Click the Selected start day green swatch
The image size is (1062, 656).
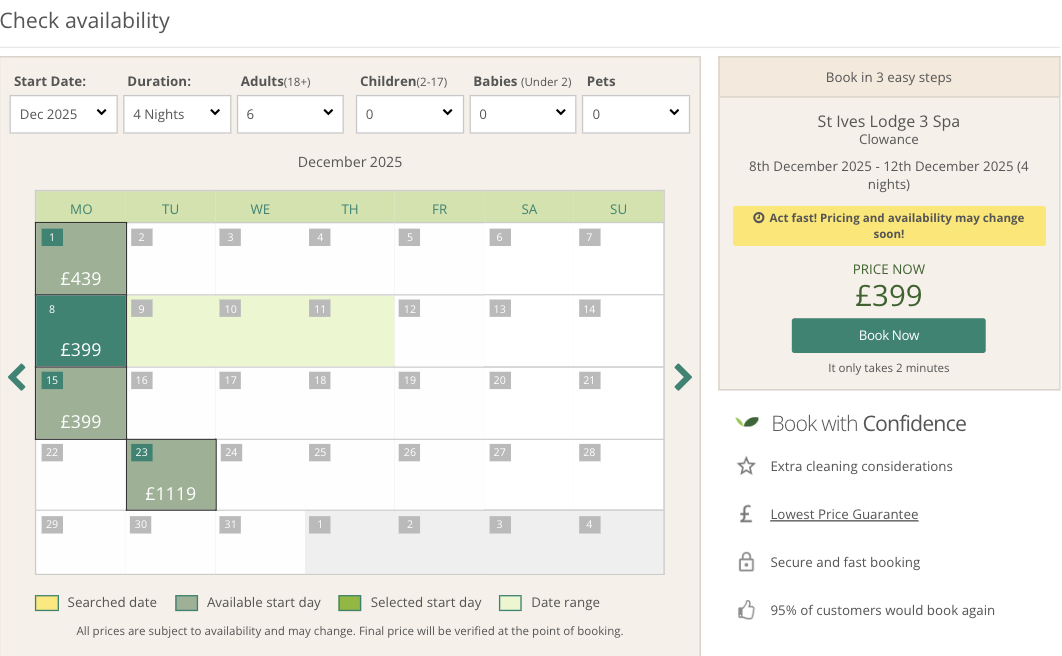click(349, 603)
